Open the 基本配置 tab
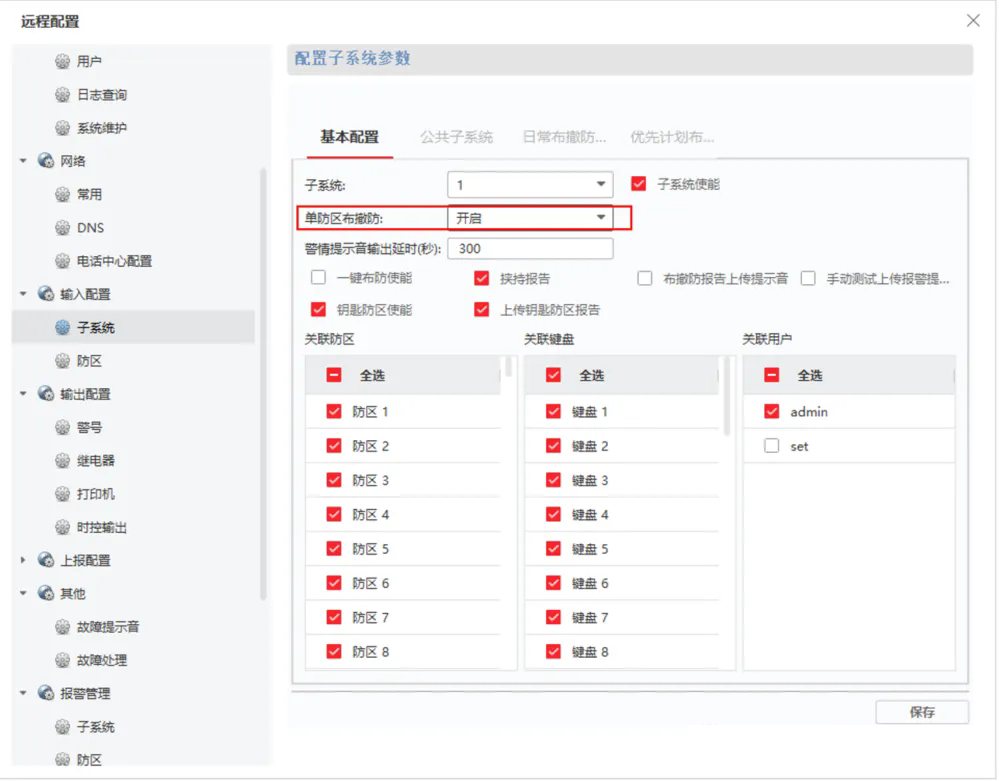 coord(349,137)
